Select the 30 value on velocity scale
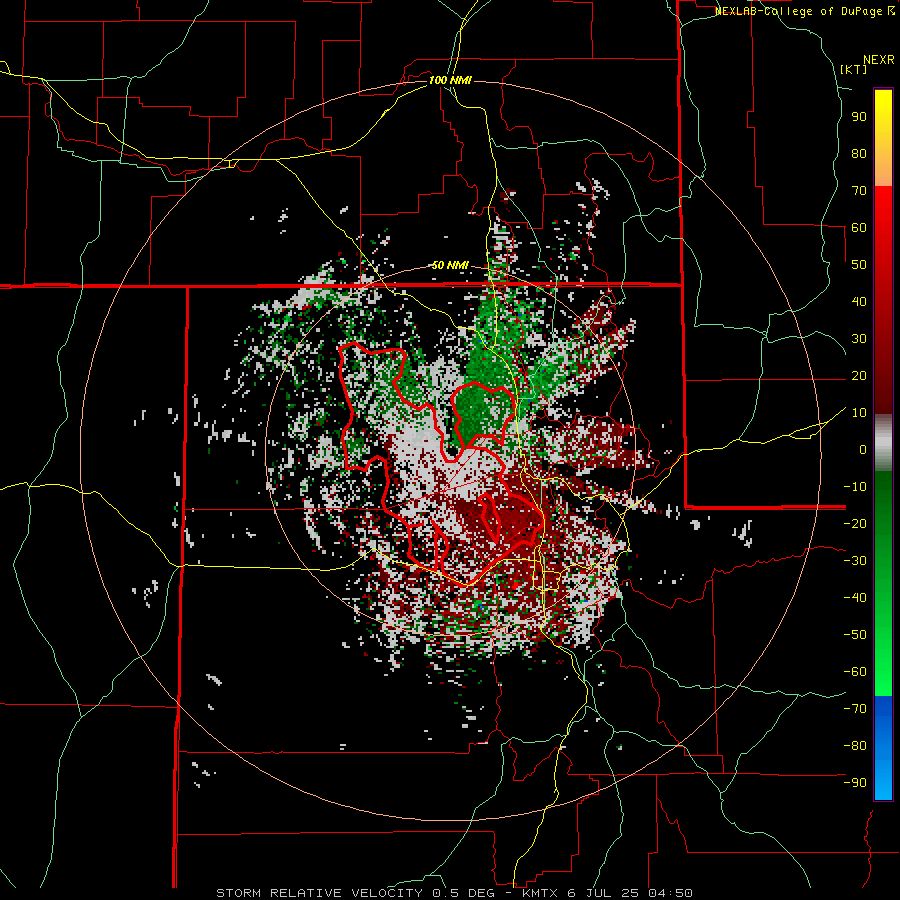This screenshot has height=900, width=900. click(x=859, y=339)
